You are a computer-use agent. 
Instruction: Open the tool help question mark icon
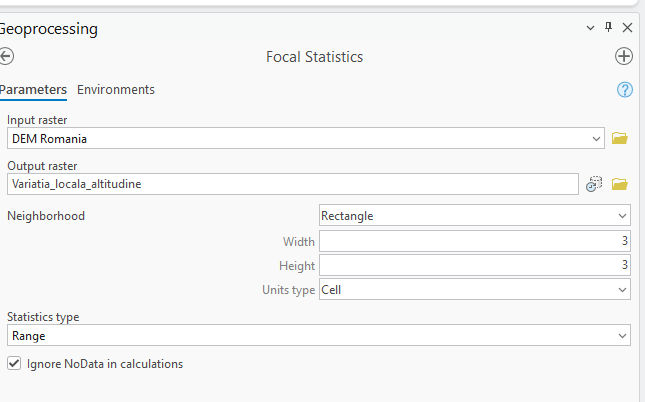[x=625, y=90]
